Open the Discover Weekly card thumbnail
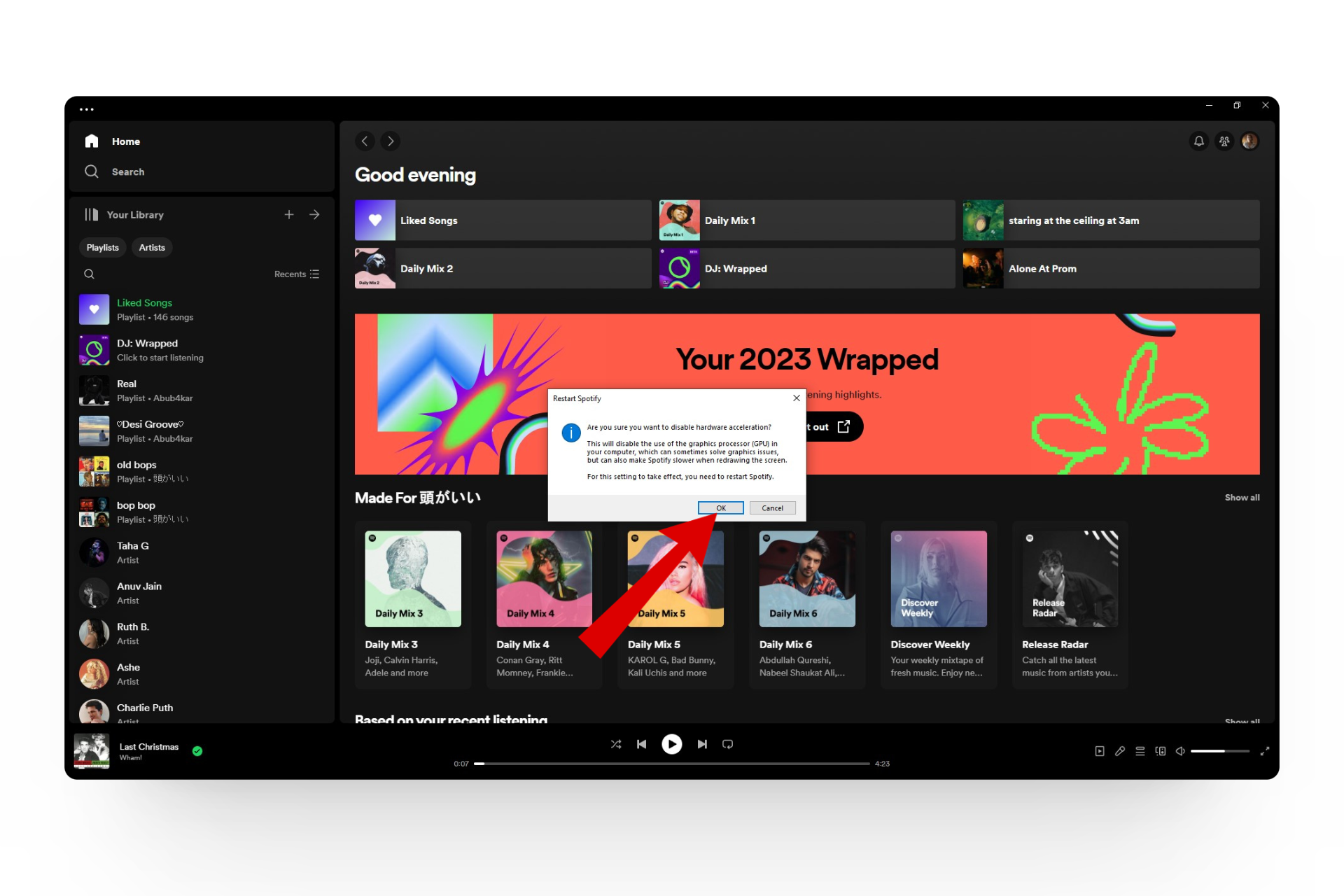The image size is (1344, 896). click(938, 578)
